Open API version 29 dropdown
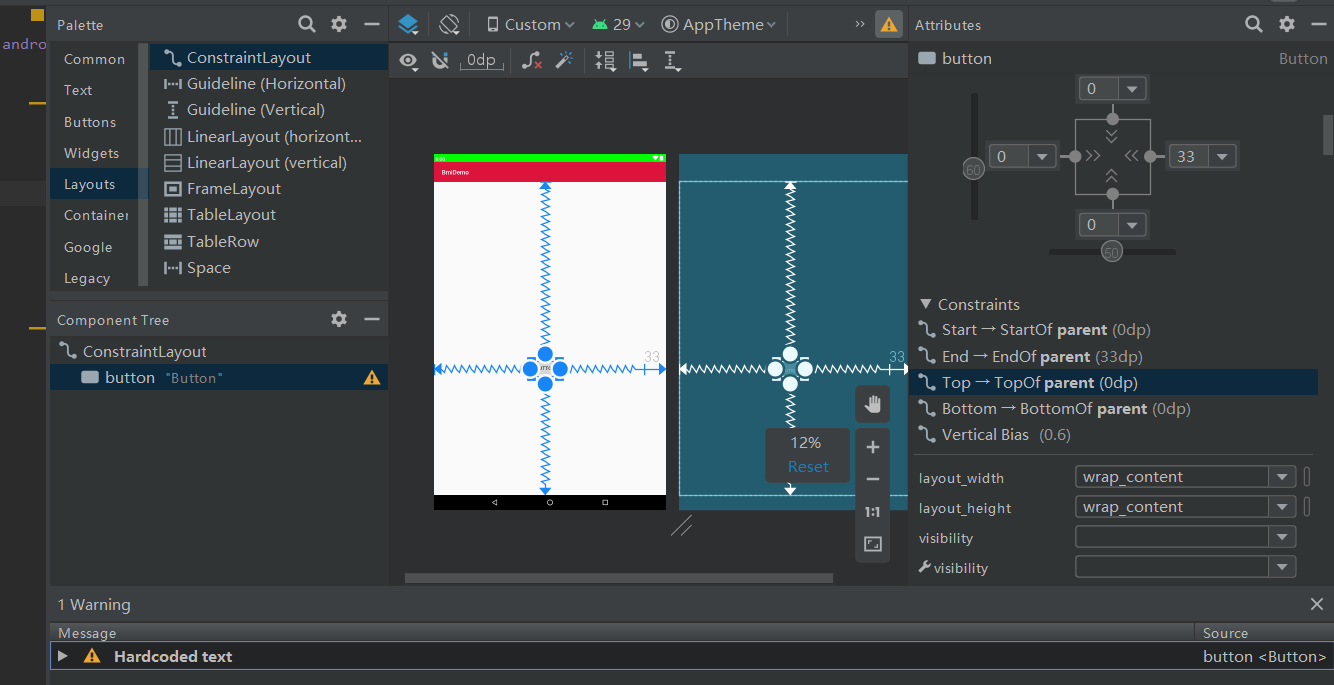Viewport: 1334px width, 685px height. [x=618, y=24]
